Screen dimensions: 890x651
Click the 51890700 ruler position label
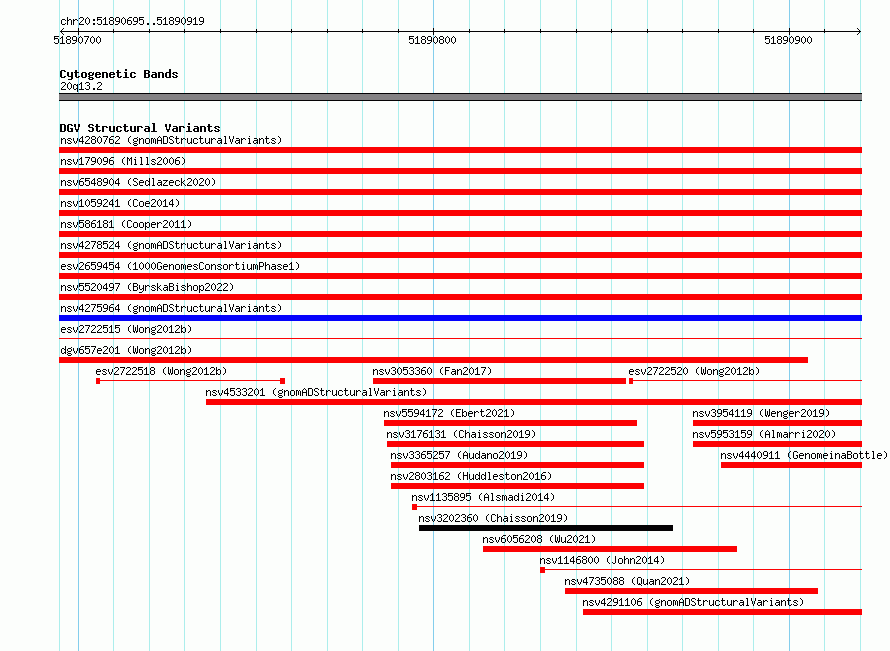pos(77,40)
